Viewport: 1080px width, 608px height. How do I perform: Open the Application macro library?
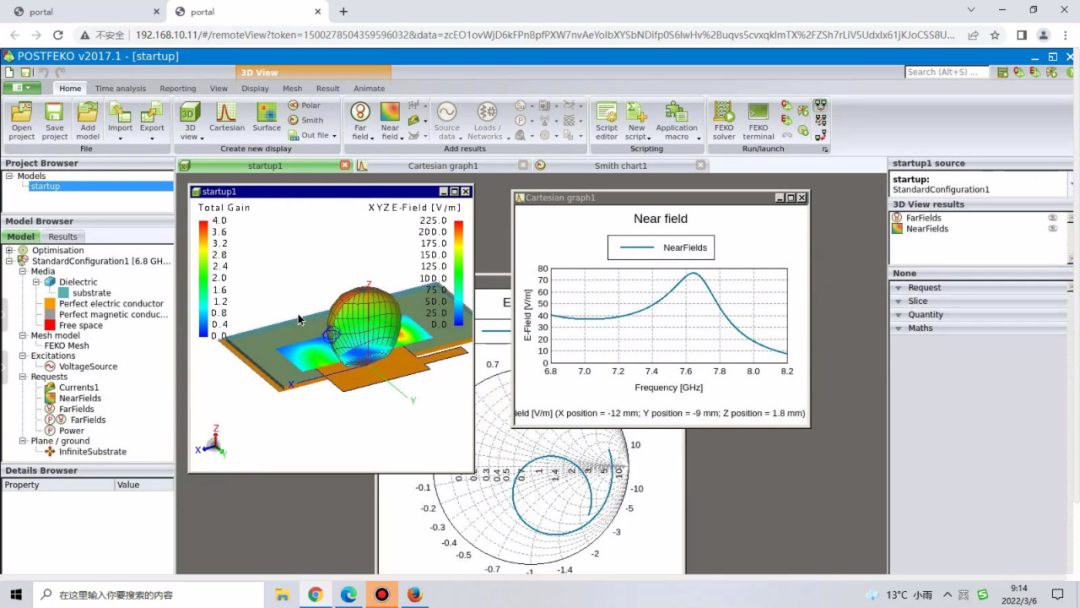[x=676, y=121]
